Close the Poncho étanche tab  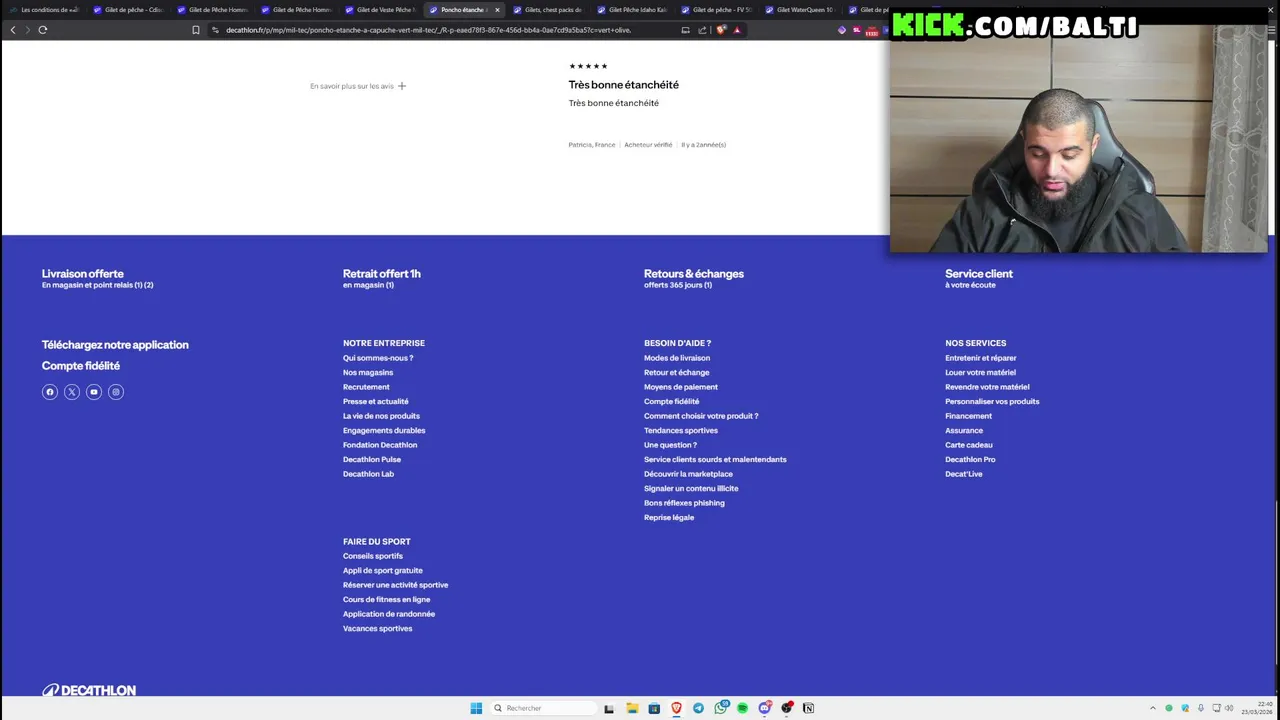pos(497,10)
